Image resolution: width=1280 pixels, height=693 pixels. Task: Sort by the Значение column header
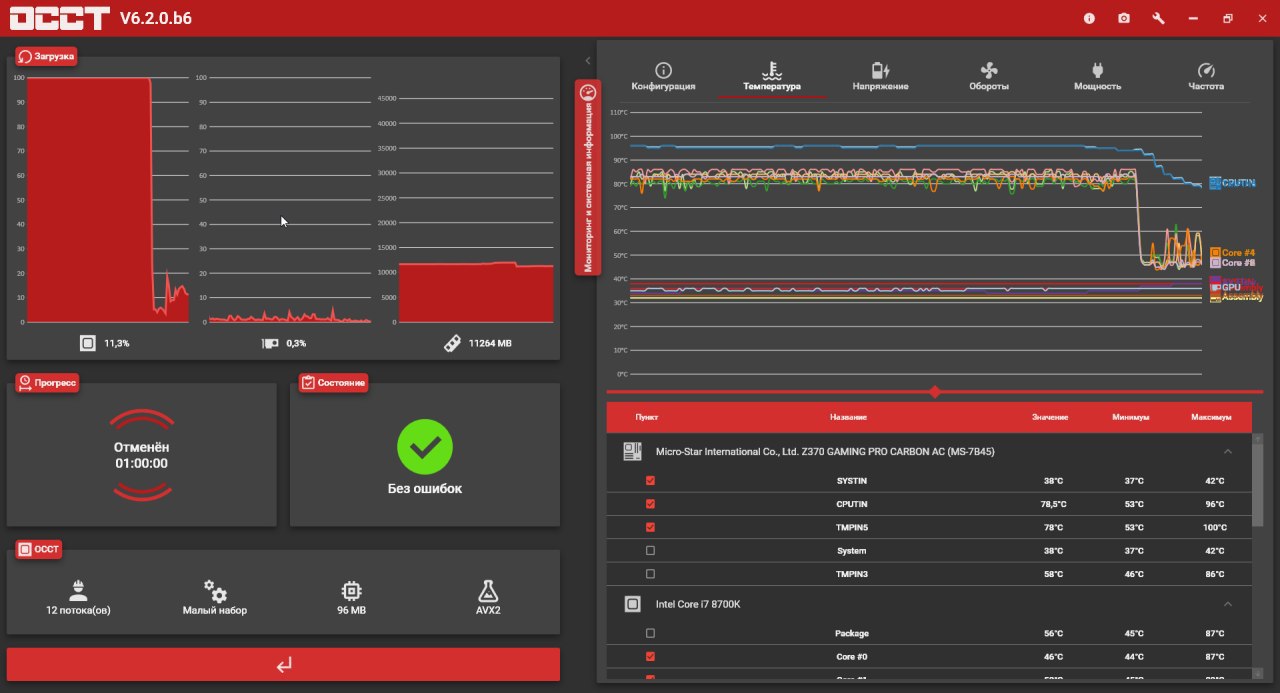[1051, 417]
